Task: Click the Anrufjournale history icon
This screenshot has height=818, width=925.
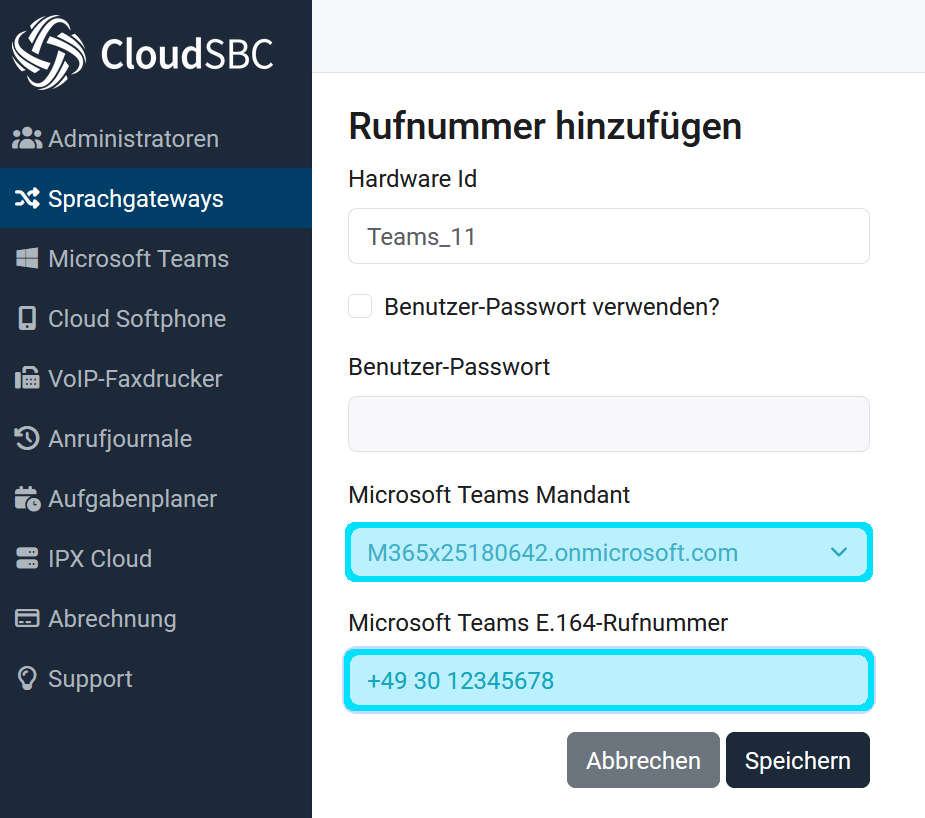Action: tap(27, 439)
